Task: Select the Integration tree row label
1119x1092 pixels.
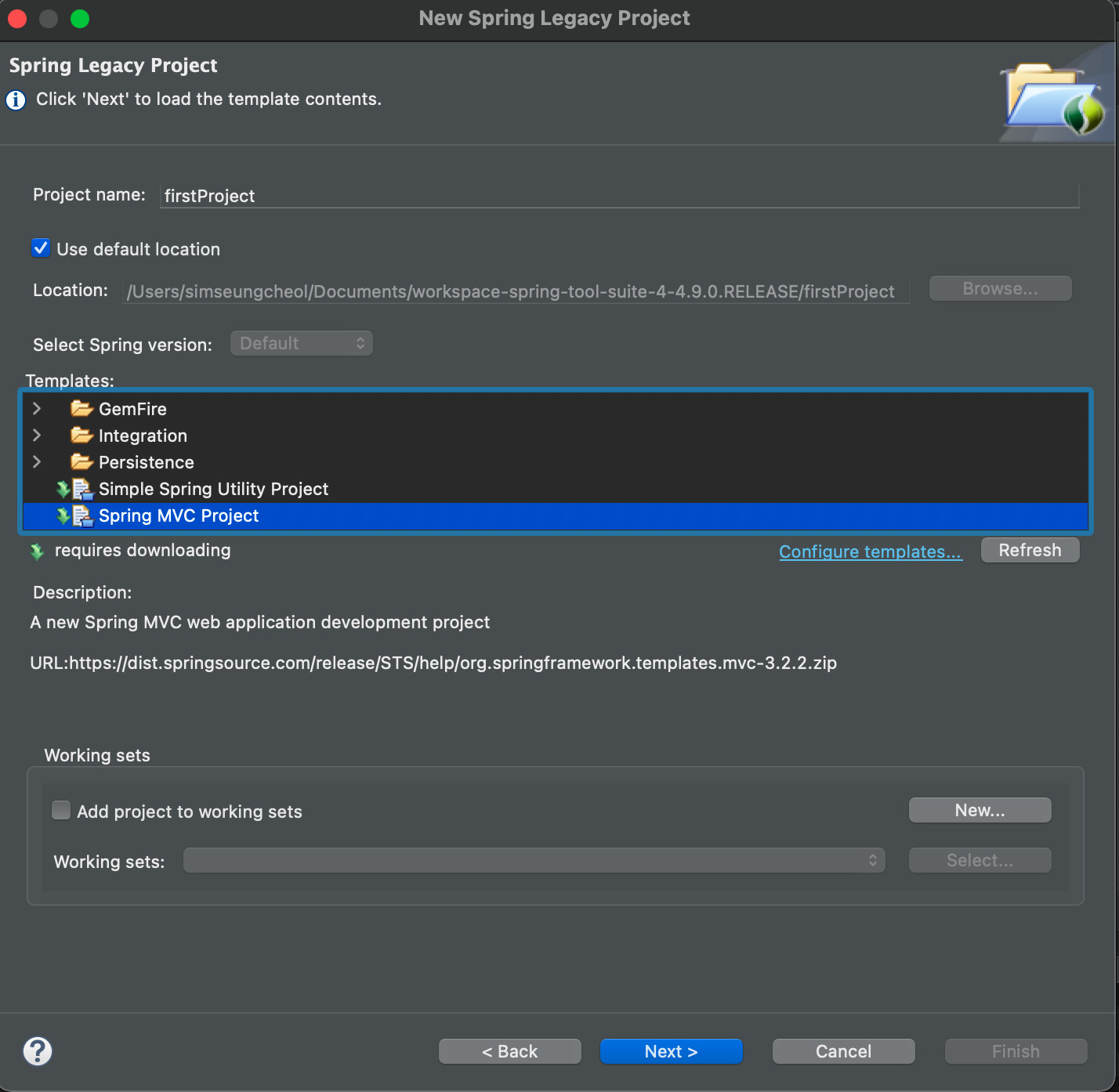Action: pyautogui.click(x=143, y=436)
